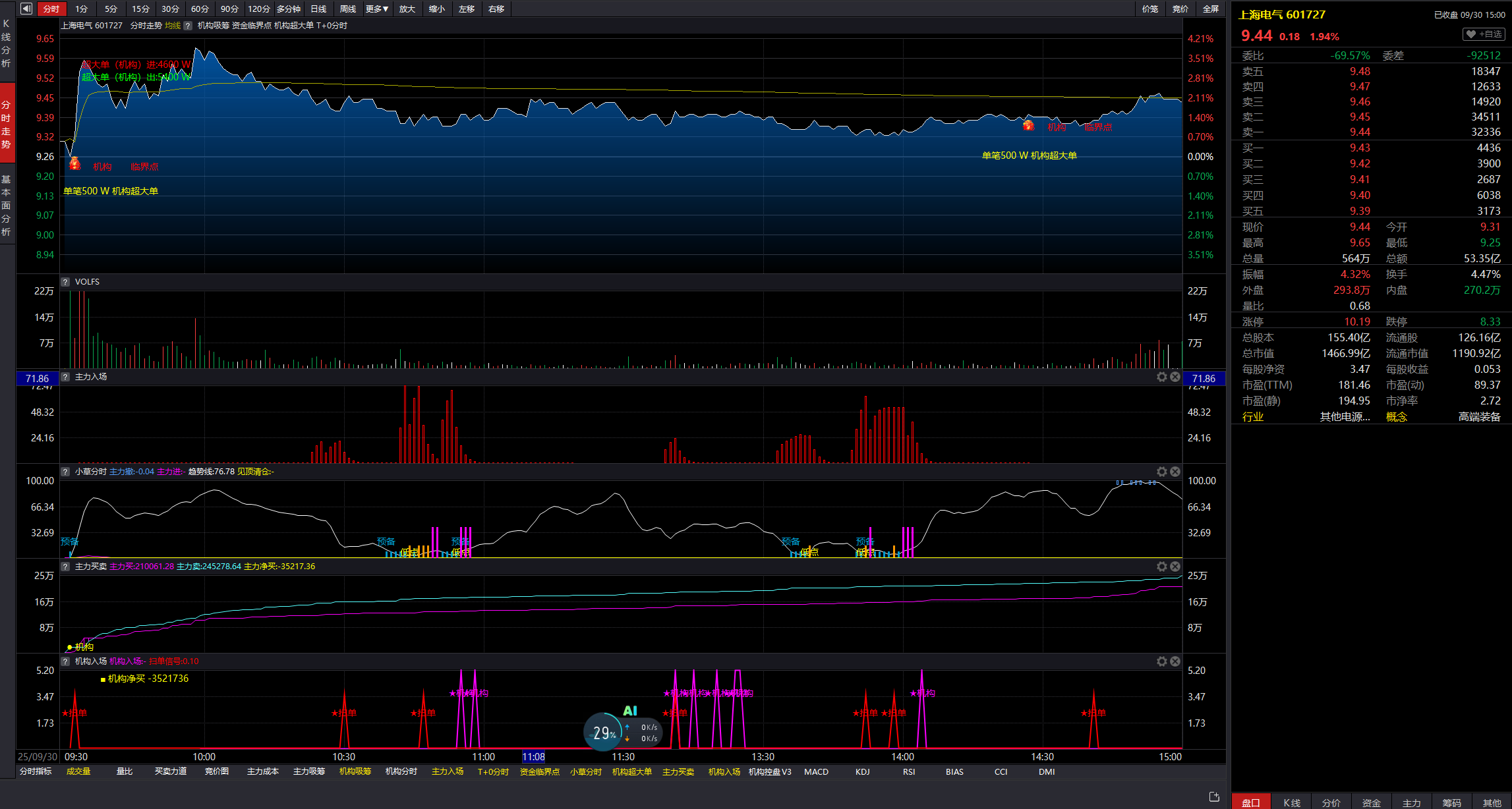Open settings gear for 主力买卖 panel
This screenshot has height=809, width=1512.
tap(1161, 567)
